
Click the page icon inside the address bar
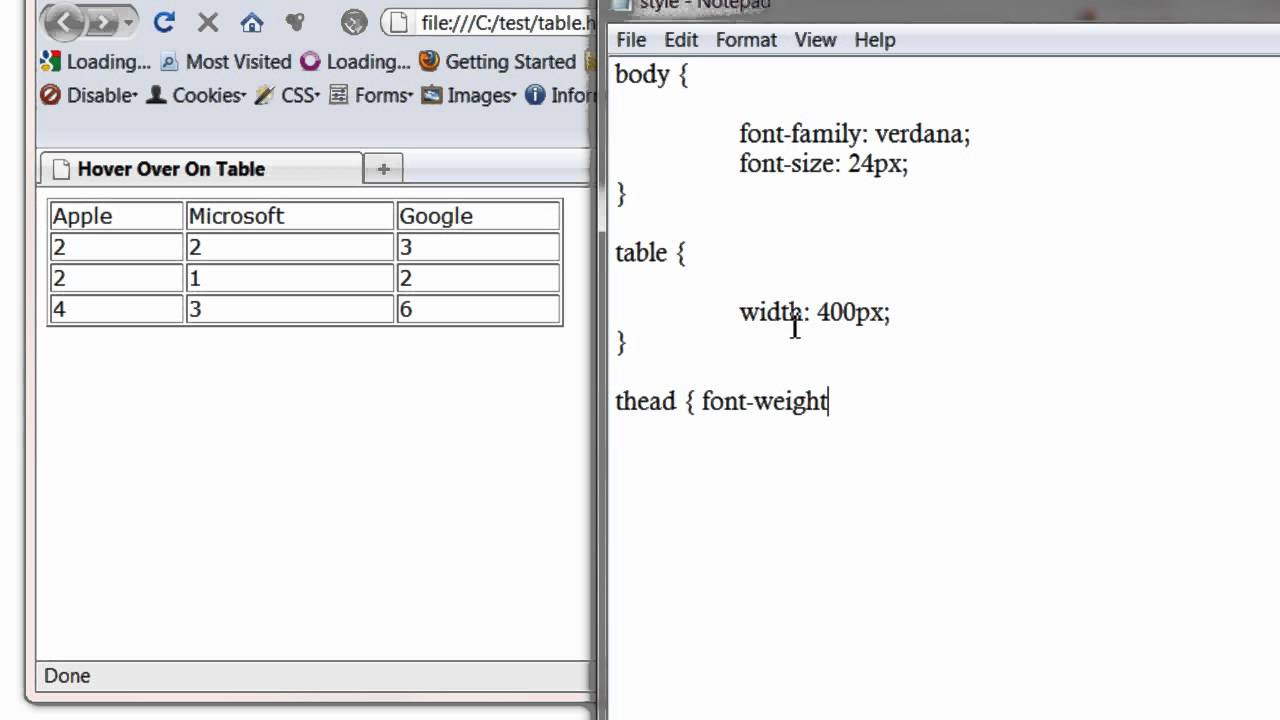pos(400,22)
